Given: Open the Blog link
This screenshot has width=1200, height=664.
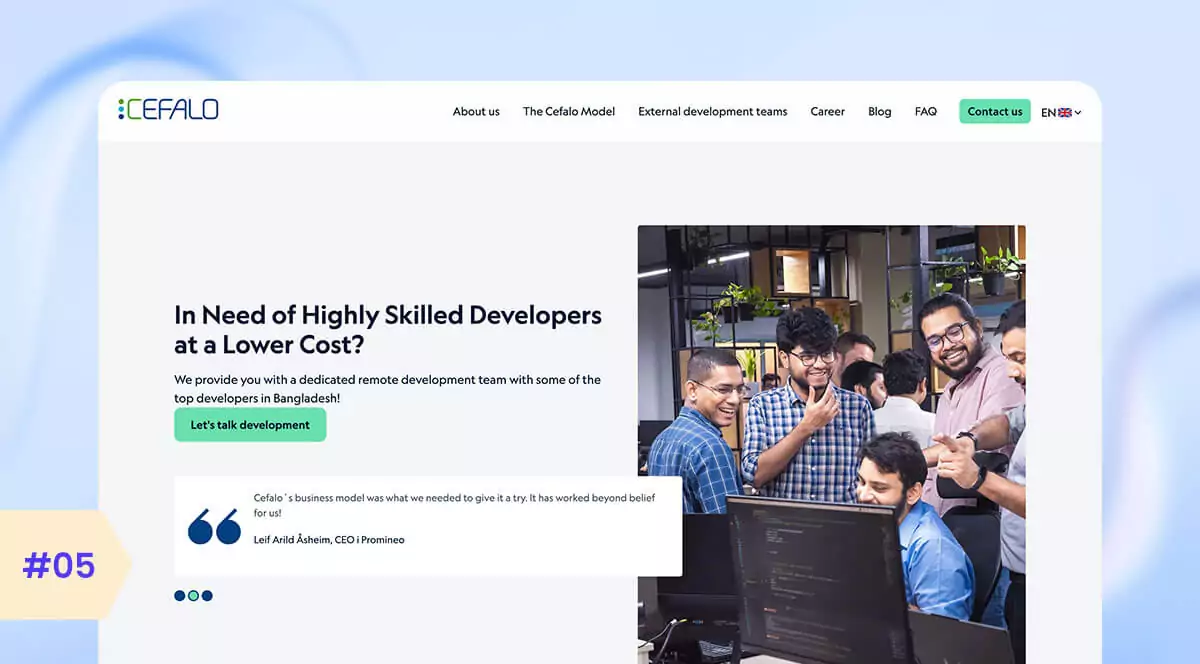Looking at the screenshot, I should pyautogui.click(x=880, y=112).
